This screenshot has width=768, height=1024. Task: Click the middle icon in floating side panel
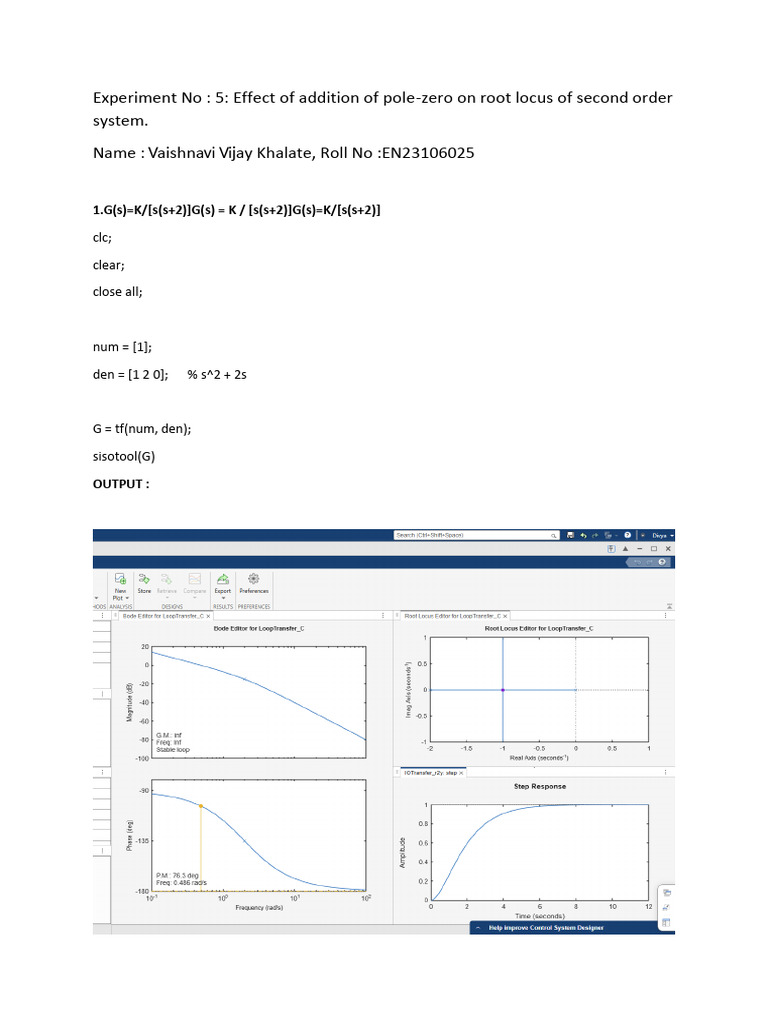pyautogui.click(x=666, y=908)
